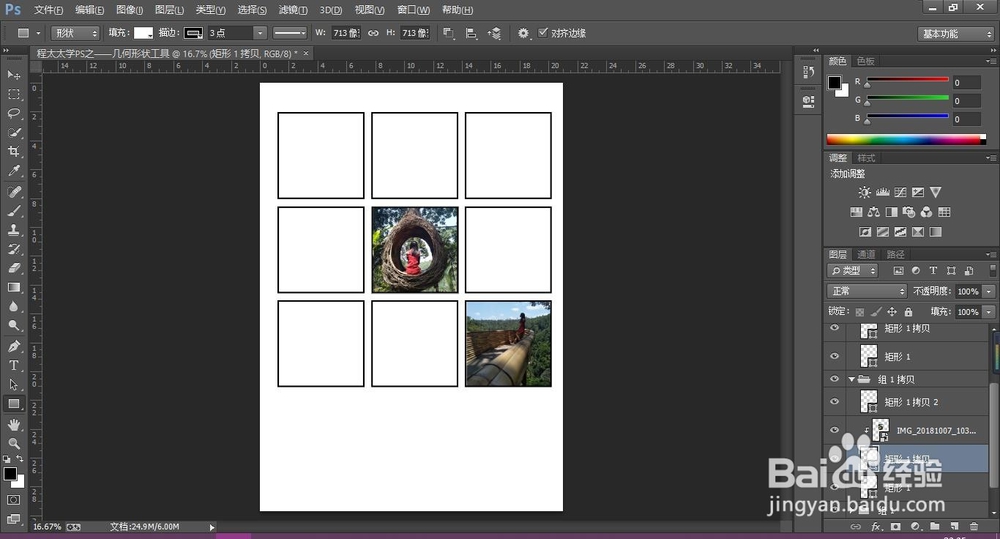Switch to the 色板 tab
The image size is (1000, 539).
tap(865, 61)
